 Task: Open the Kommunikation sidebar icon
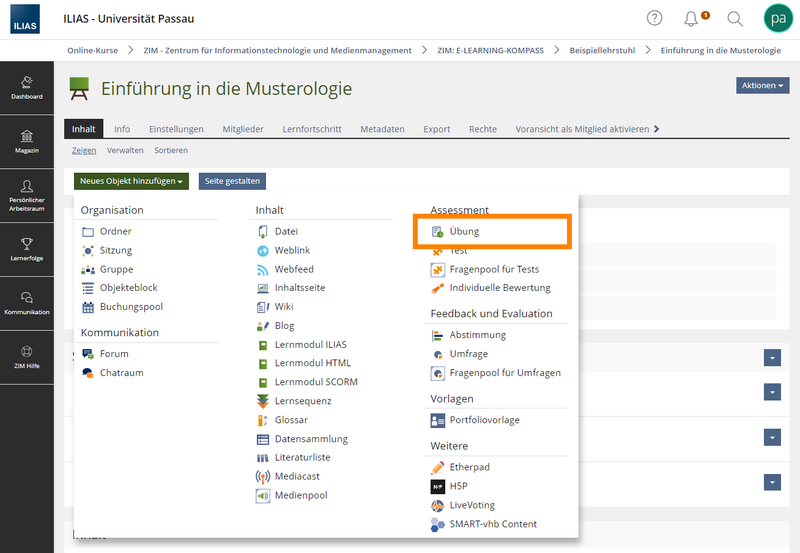[x=27, y=302]
